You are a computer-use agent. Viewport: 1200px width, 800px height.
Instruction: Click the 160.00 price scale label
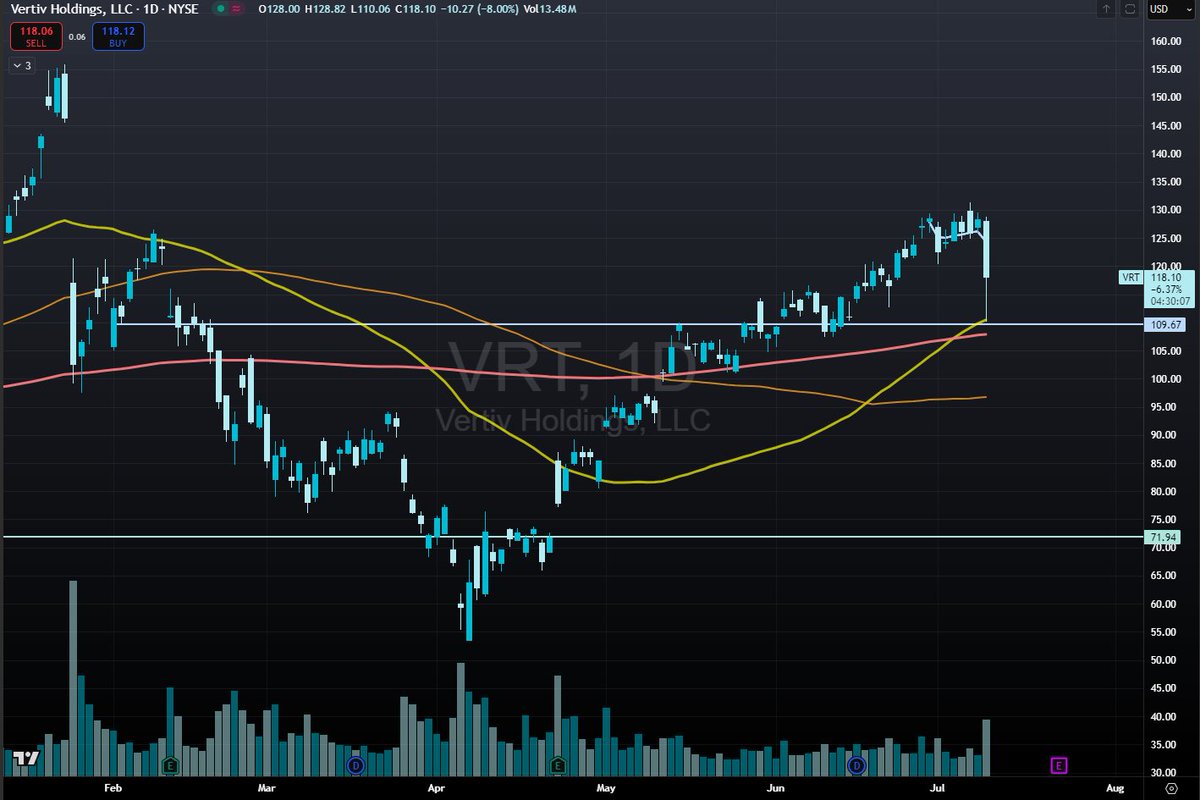pyautogui.click(x=1166, y=41)
